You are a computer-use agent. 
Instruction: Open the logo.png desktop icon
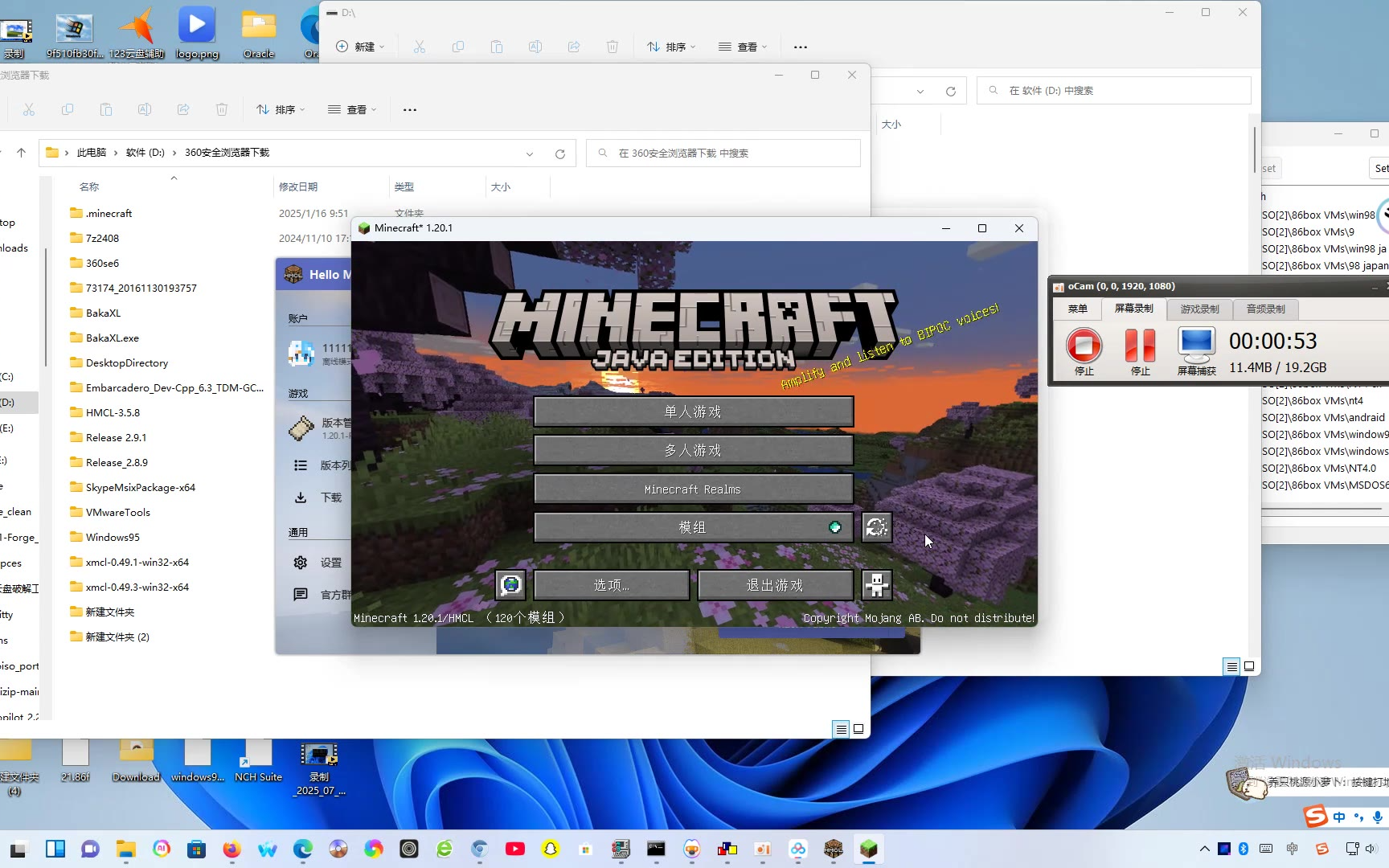[197, 32]
